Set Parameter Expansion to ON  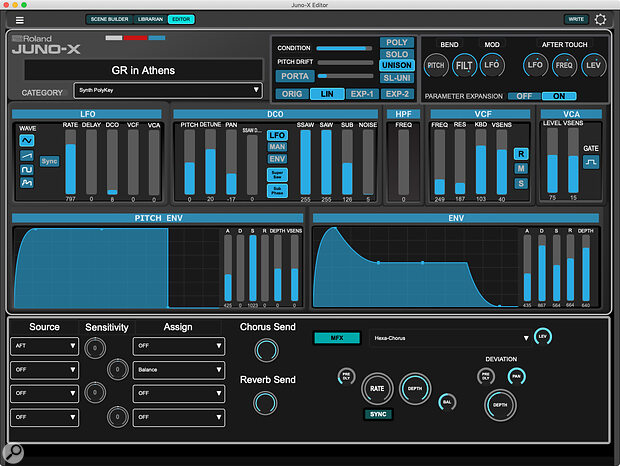559,96
